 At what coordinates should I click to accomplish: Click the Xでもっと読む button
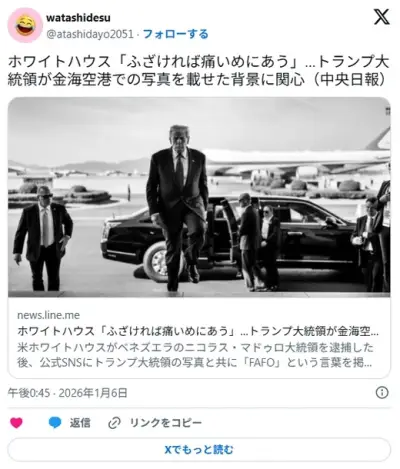click(x=199, y=450)
